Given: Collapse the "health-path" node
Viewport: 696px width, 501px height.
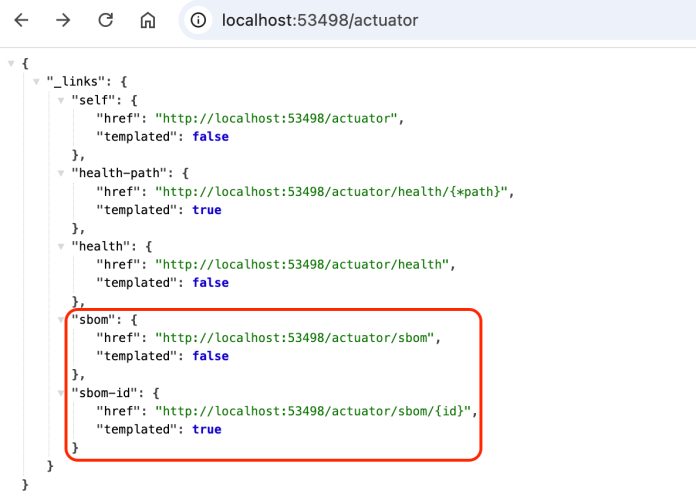Looking at the screenshot, I should [x=60, y=173].
